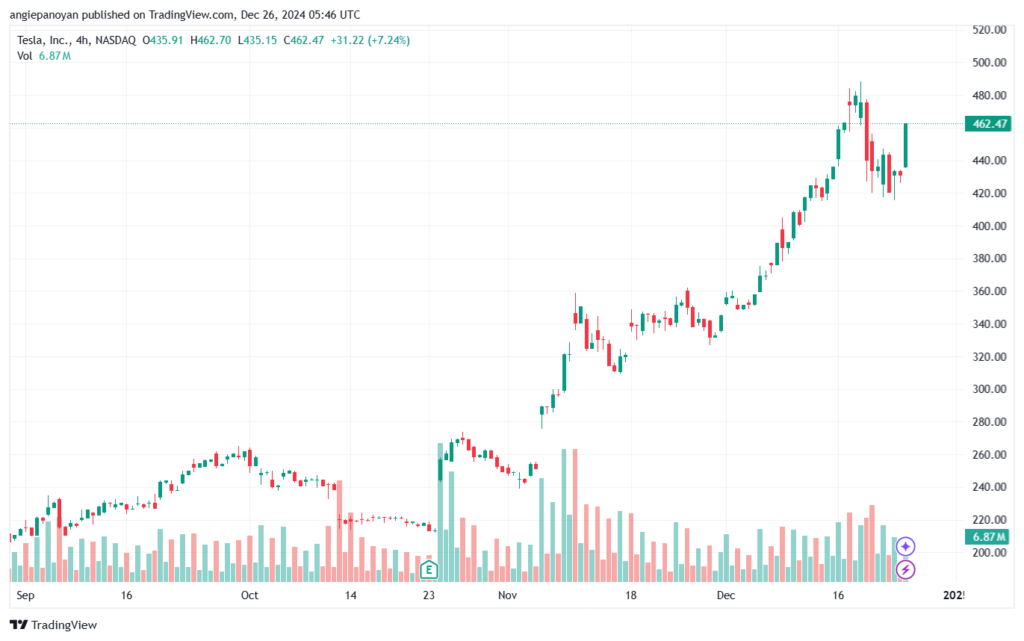
Task: Click the 300.00 price axis level
Action: tap(989, 389)
